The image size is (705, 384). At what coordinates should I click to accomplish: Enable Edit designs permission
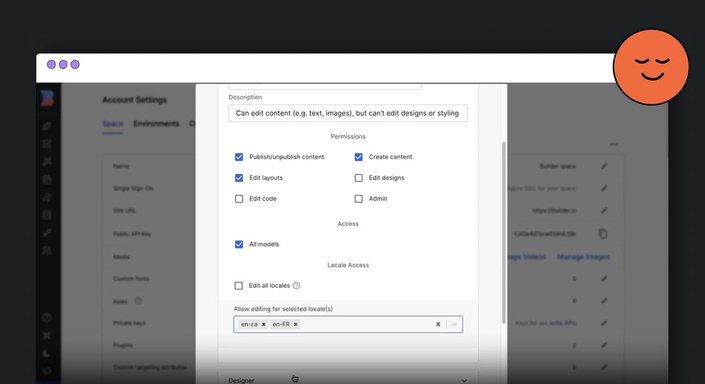pos(358,178)
